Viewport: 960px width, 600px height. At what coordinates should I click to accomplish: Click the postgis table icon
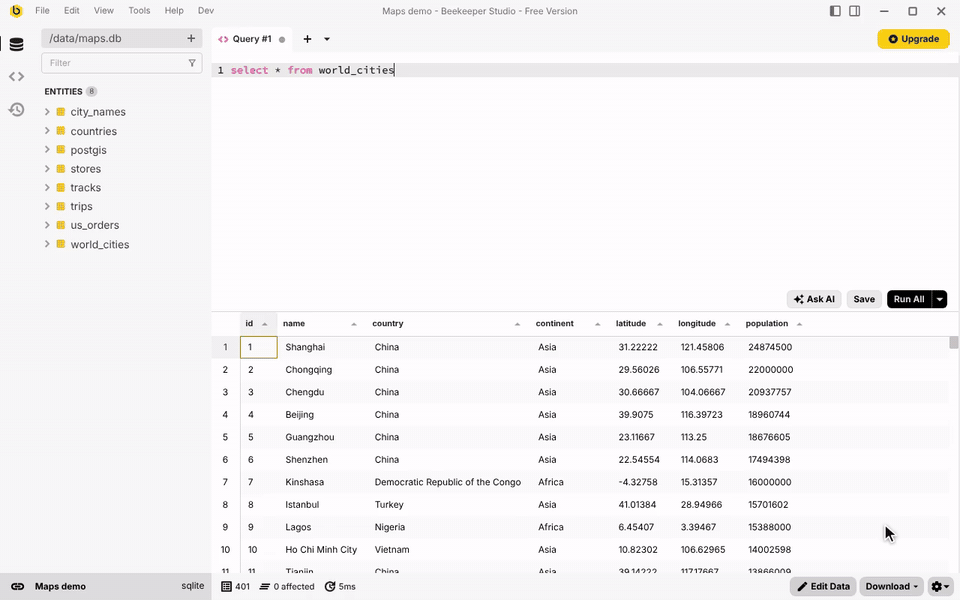(61, 149)
